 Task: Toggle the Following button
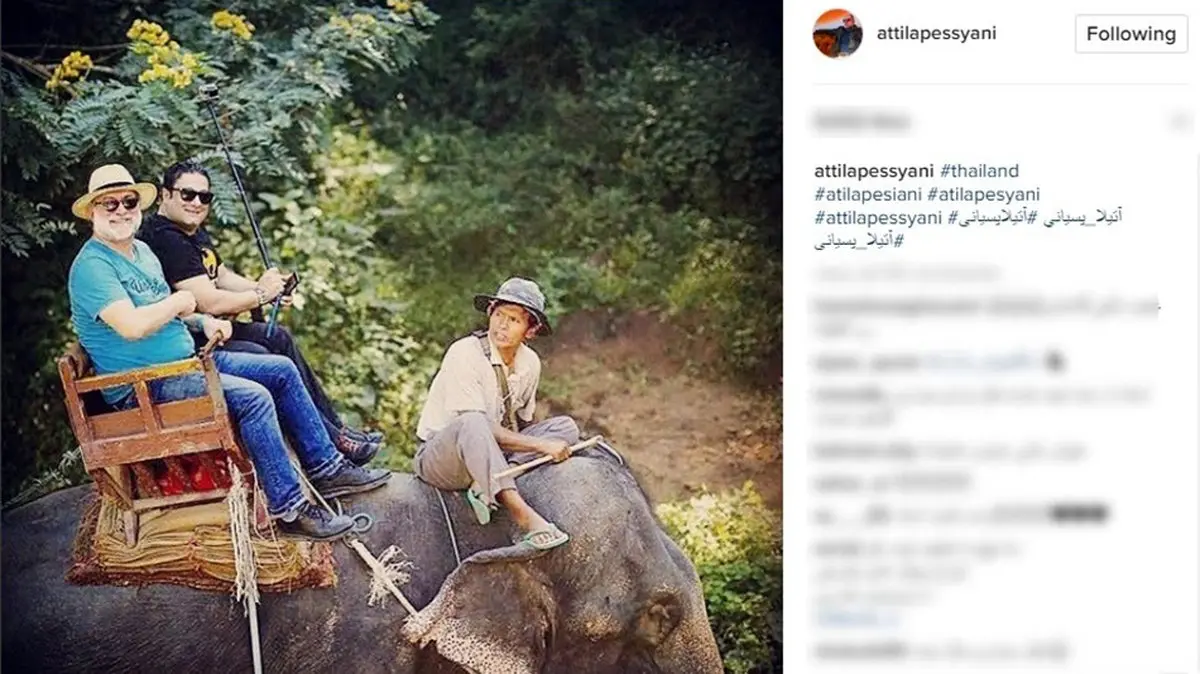click(1131, 34)
